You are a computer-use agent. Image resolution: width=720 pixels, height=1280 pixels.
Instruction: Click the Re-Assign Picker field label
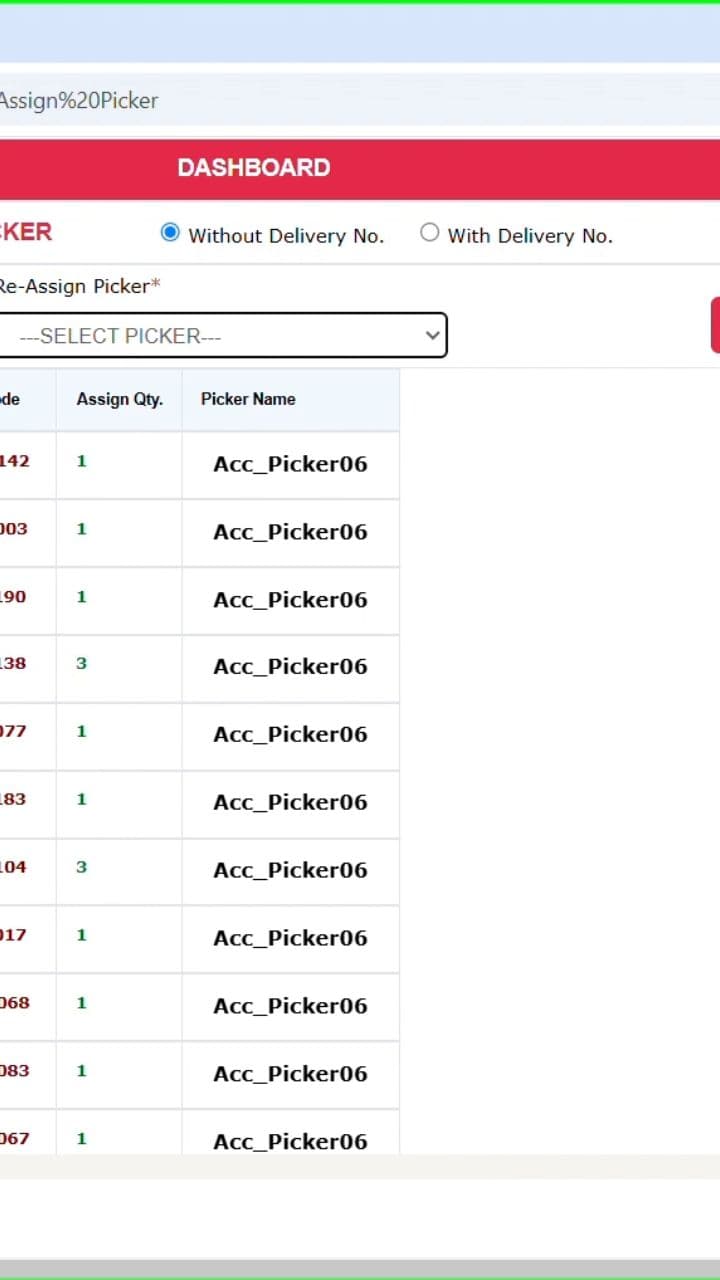tap(80, 286)
